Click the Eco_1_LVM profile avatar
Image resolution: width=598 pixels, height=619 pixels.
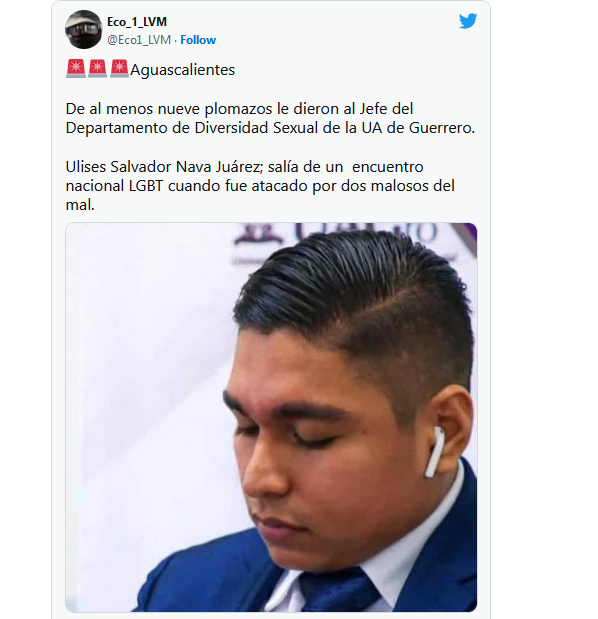83,30
